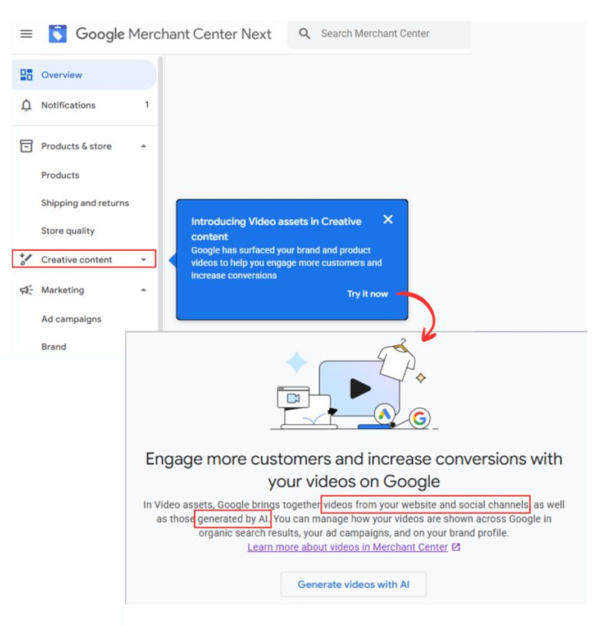Viewport: 600px width, 626px height.
Task: Click the Products & store archive icon
Action: pyautogui.click(x=26, y=146)
